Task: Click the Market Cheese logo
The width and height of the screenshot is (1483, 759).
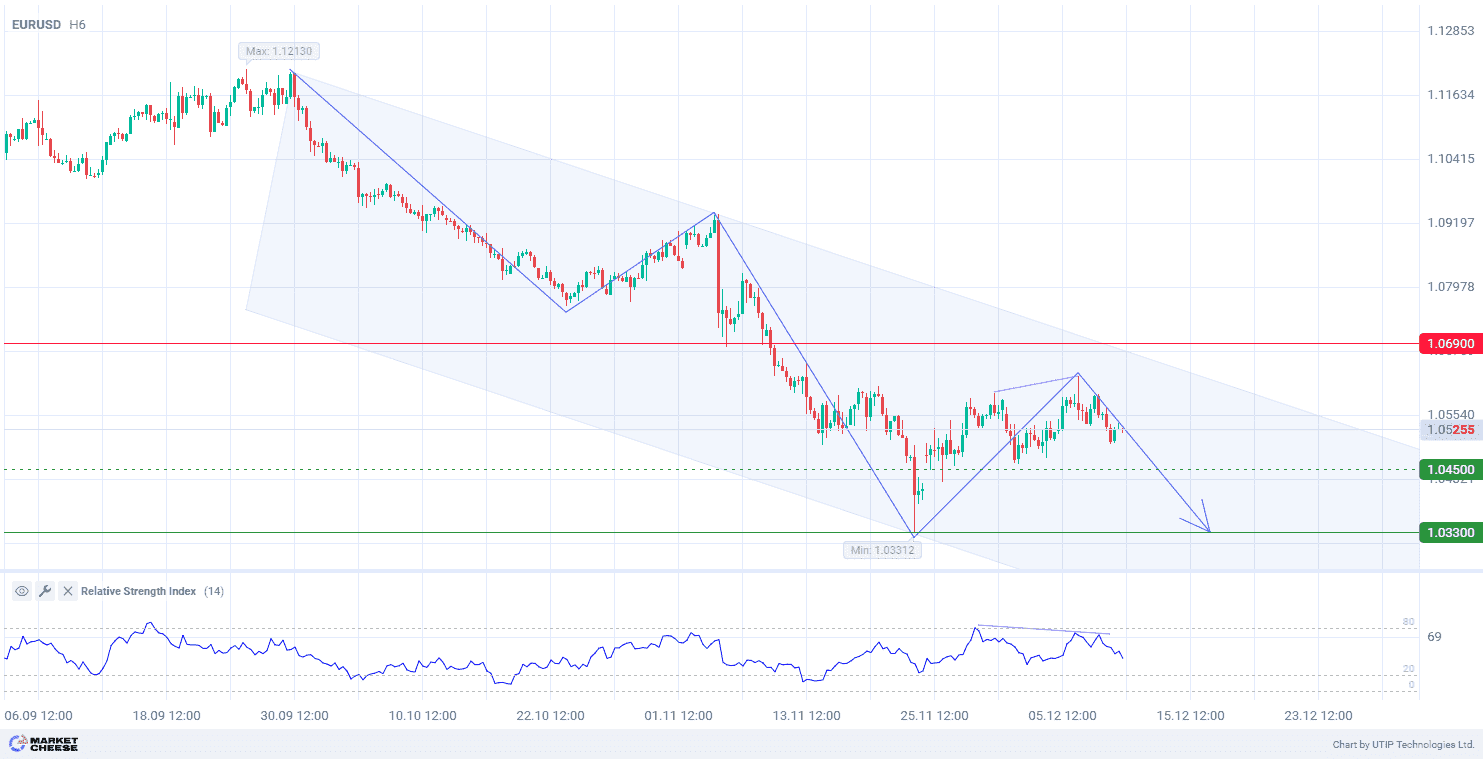Action: [x=43, y=744]
